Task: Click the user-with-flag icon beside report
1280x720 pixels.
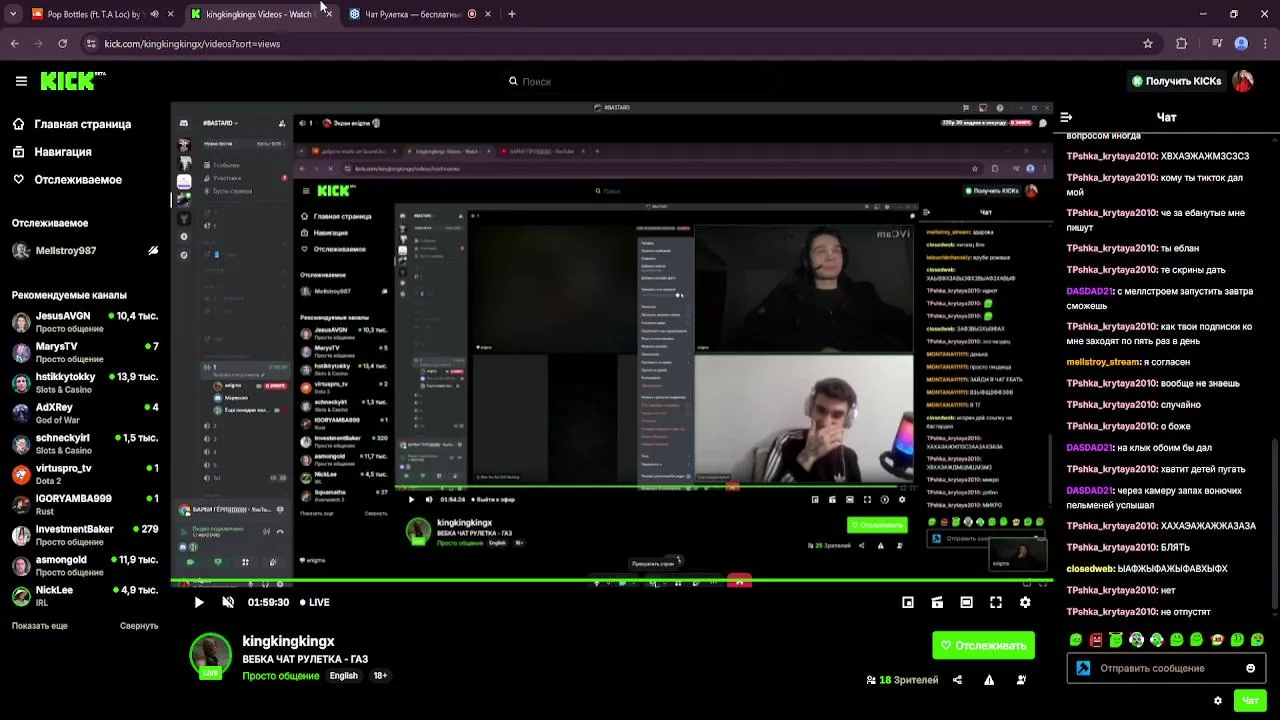Action: click(x=1021, y=680)
